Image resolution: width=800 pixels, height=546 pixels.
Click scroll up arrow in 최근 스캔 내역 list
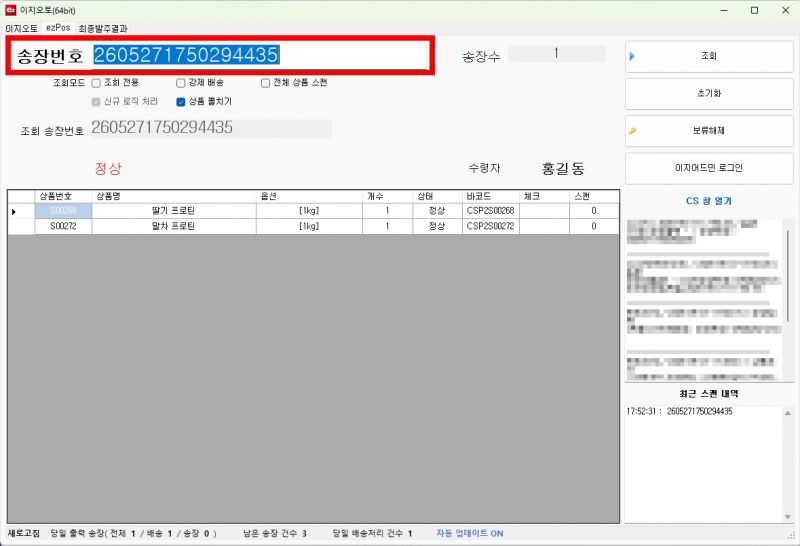(788, 413)
